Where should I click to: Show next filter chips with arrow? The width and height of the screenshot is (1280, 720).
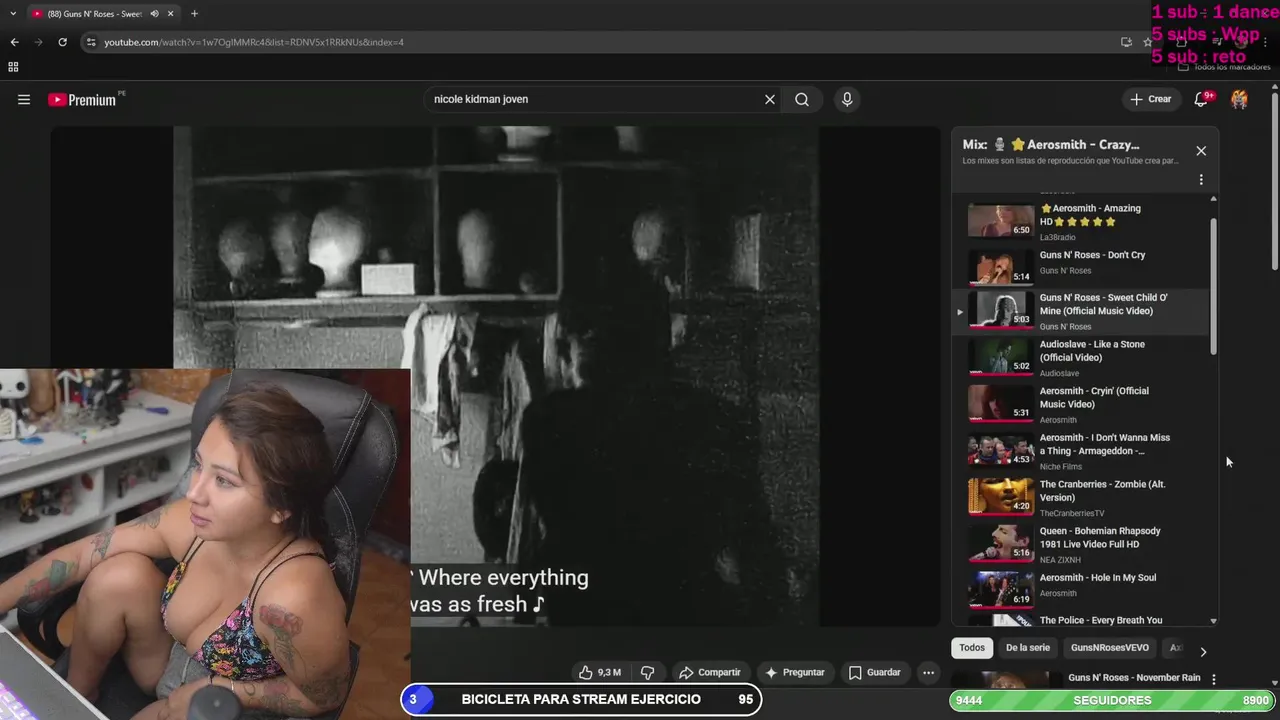[x=1203, y=651]
